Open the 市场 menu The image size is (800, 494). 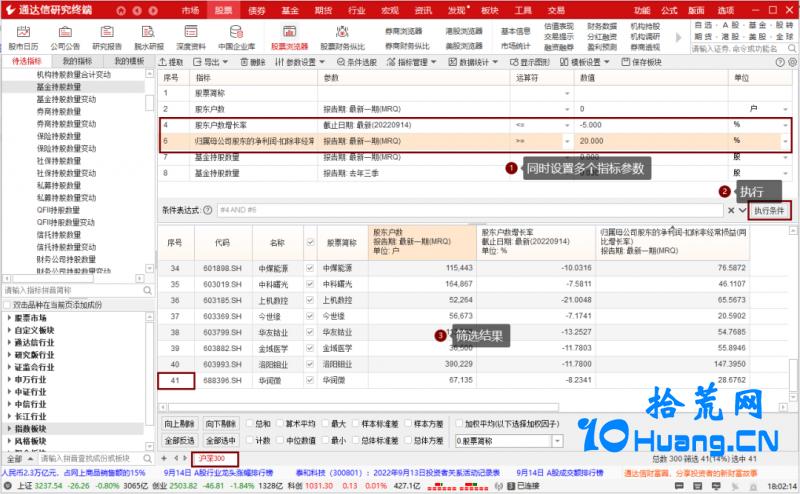[190, 10]
